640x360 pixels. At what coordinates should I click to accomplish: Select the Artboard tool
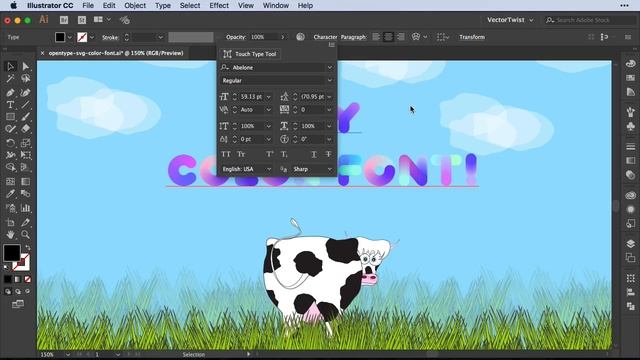click(x=11, y=222)
